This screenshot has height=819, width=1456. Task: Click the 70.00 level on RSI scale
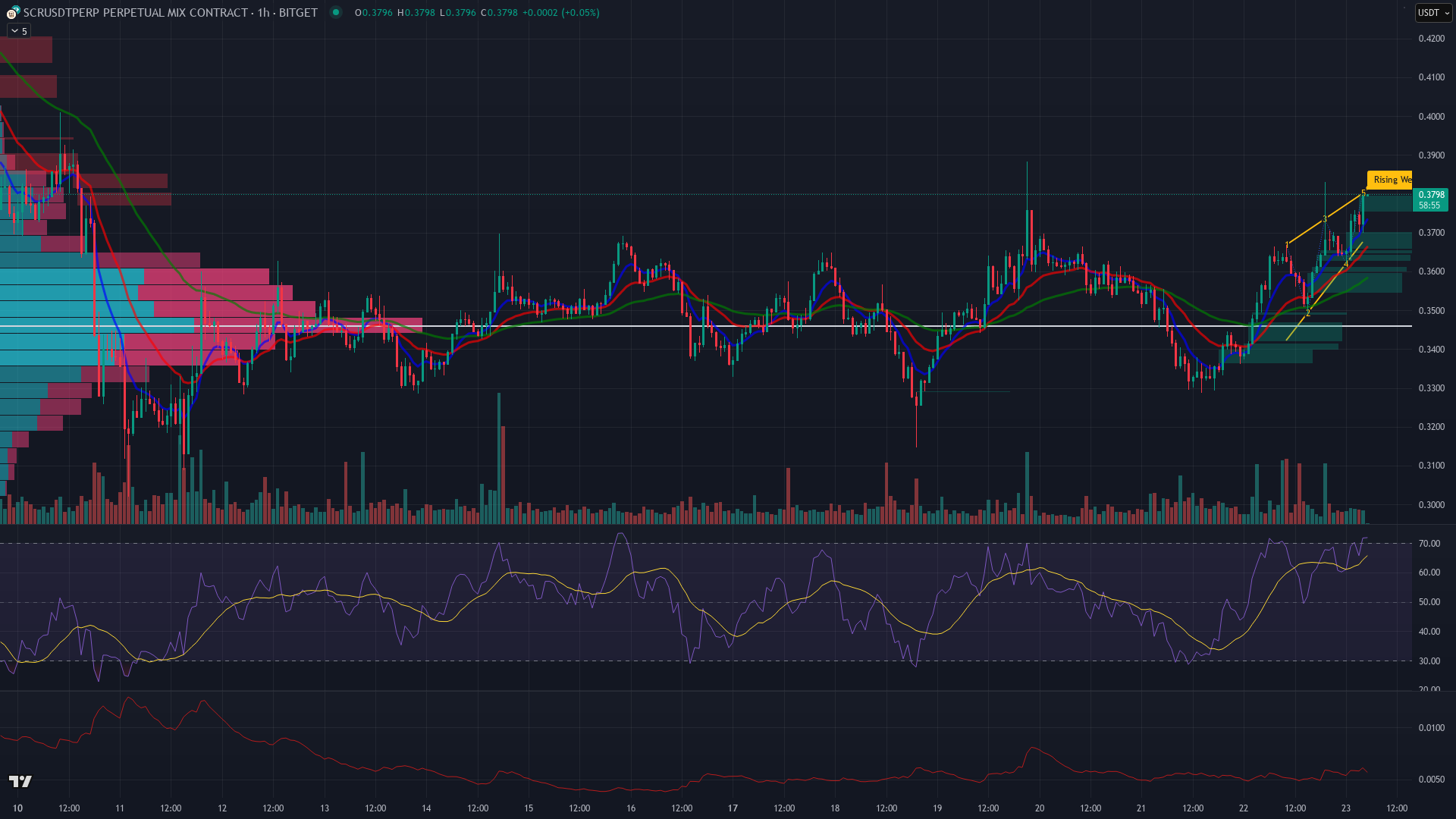point(1429,544)
